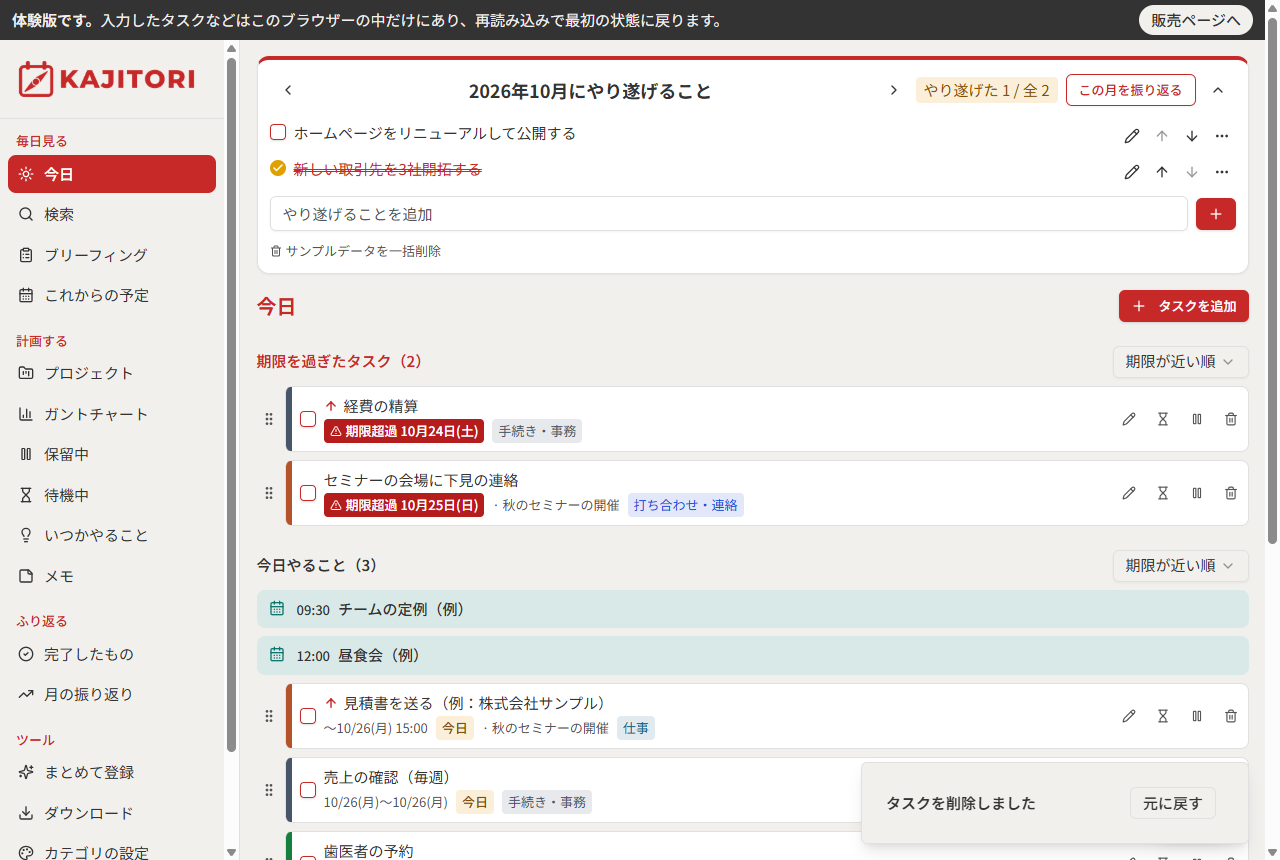This screenshot has width=1280, height=860.
Task: Undo deletion with 元に戻す button
Action: (1173, 803)
